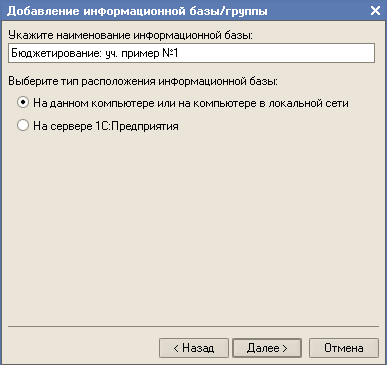Click the 'Выберите тип расположения' label
Image resolution: width=387 pixels, height=365 pixels.
coord(143,81)
